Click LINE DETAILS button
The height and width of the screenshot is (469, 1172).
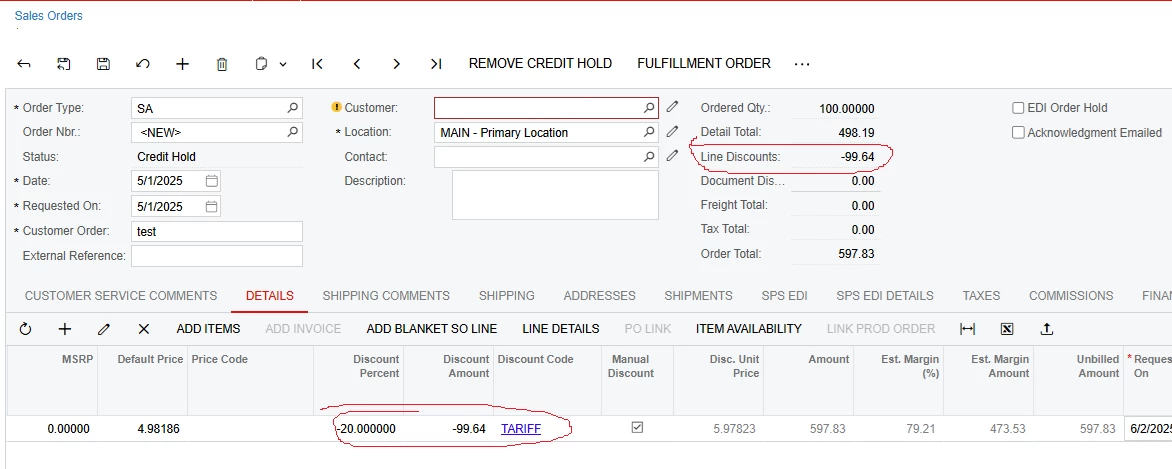point(561,328)
